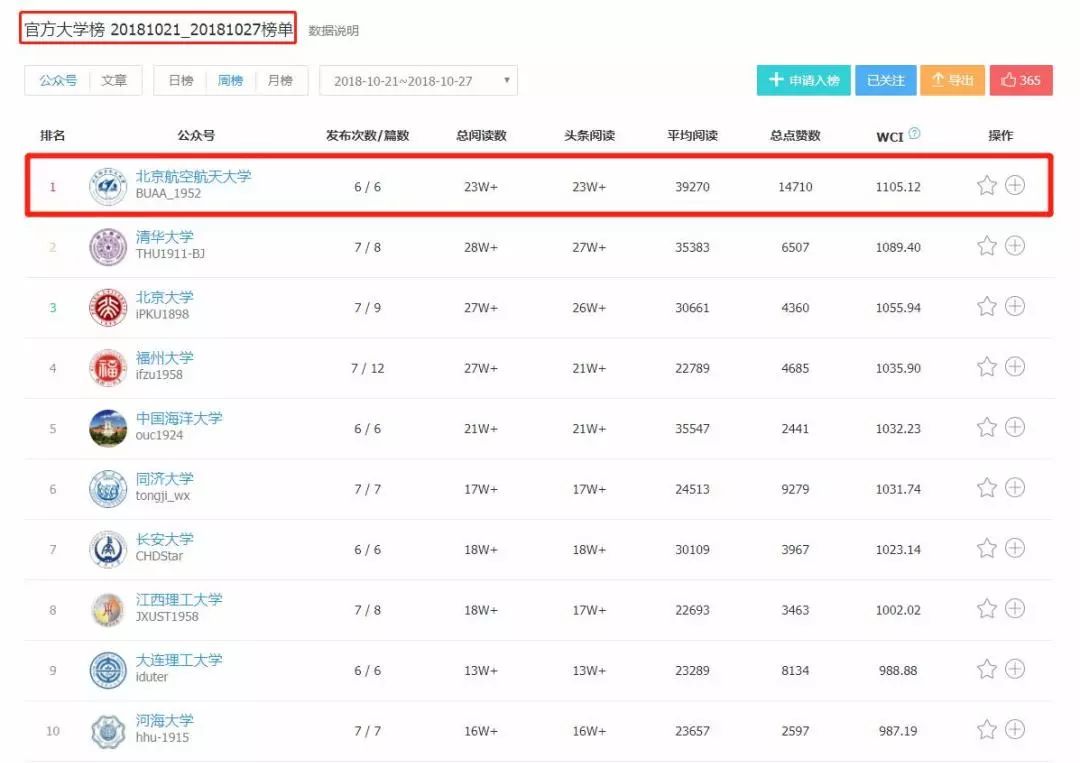The width and height of the screenshot is (1080, 763).
Task: Open the WCI help question icon
Action: coord(914,135)
